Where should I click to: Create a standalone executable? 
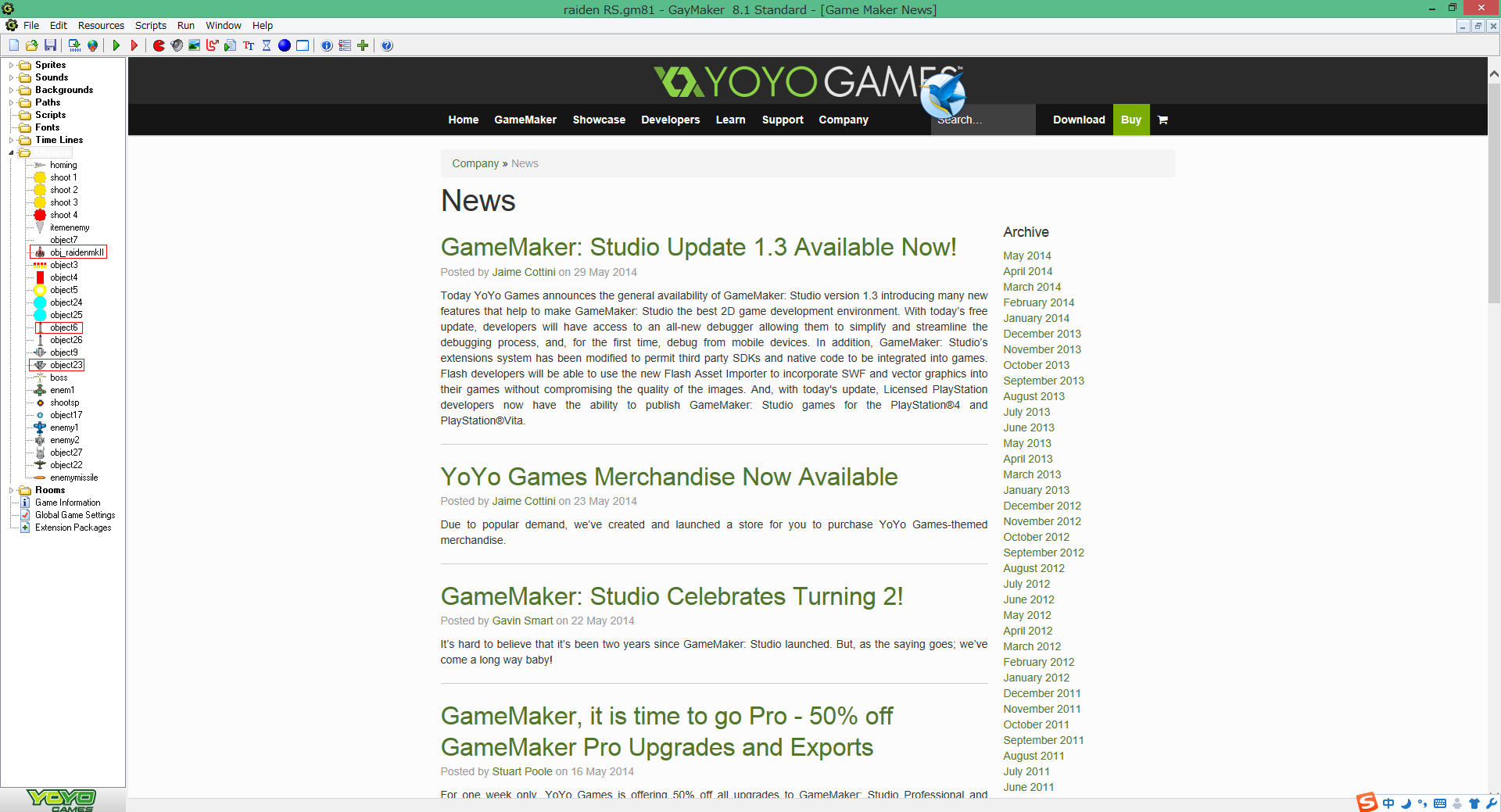point(74,45)
